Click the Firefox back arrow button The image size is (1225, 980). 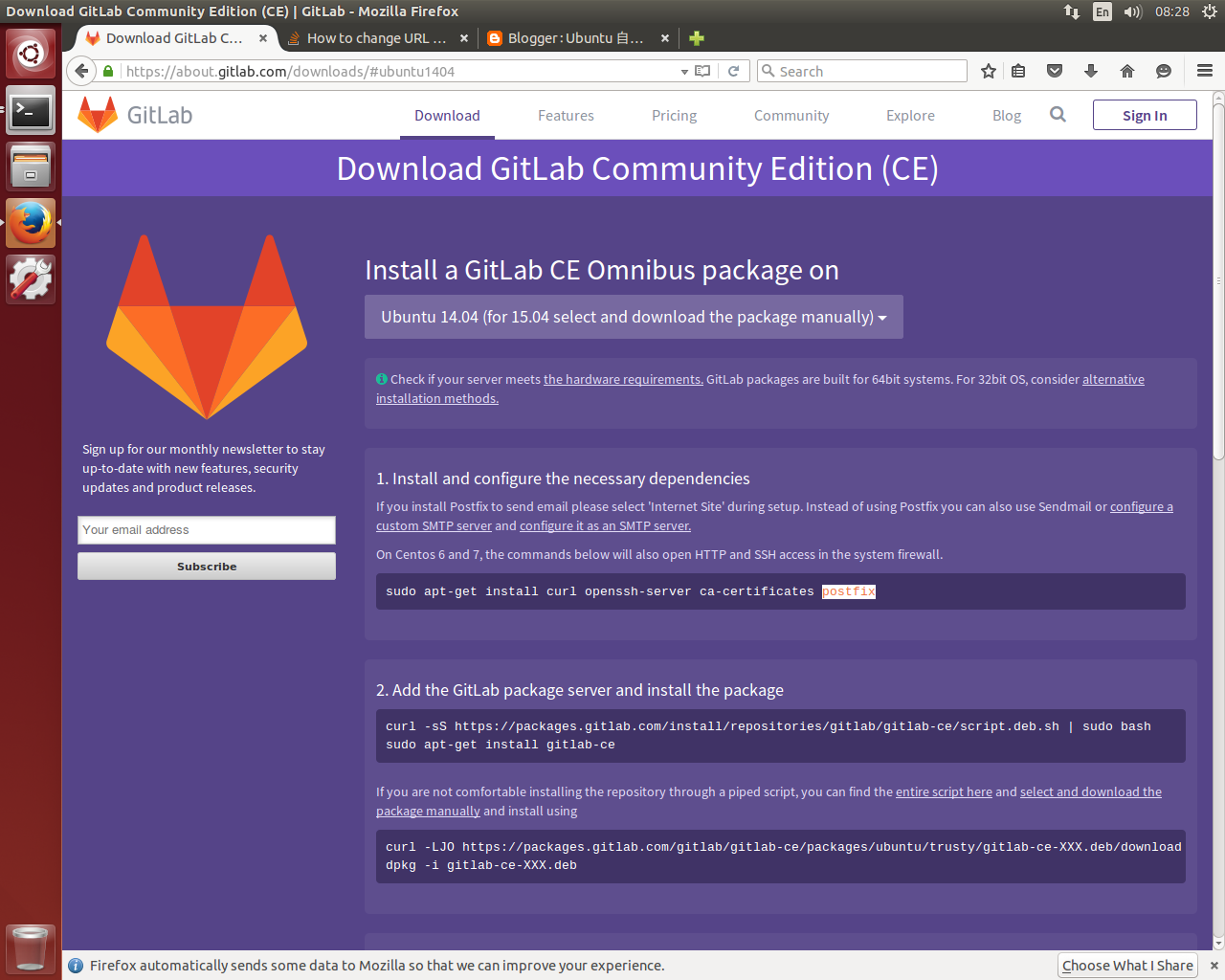coord(82,71)
